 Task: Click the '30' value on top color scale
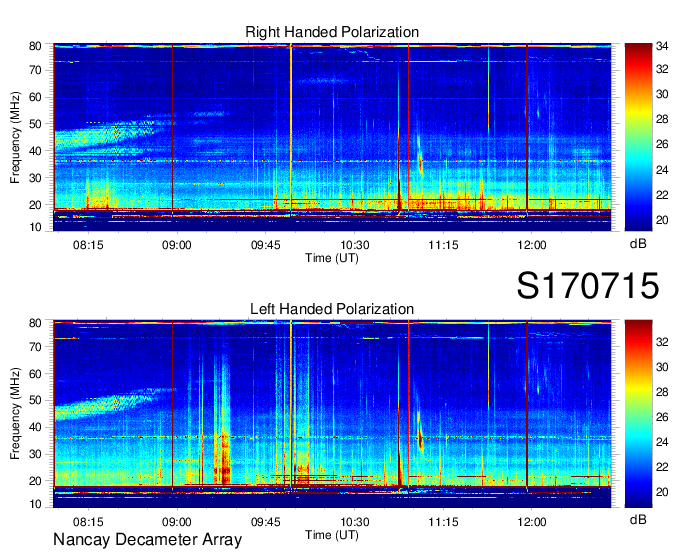click(x=662, y=94)
